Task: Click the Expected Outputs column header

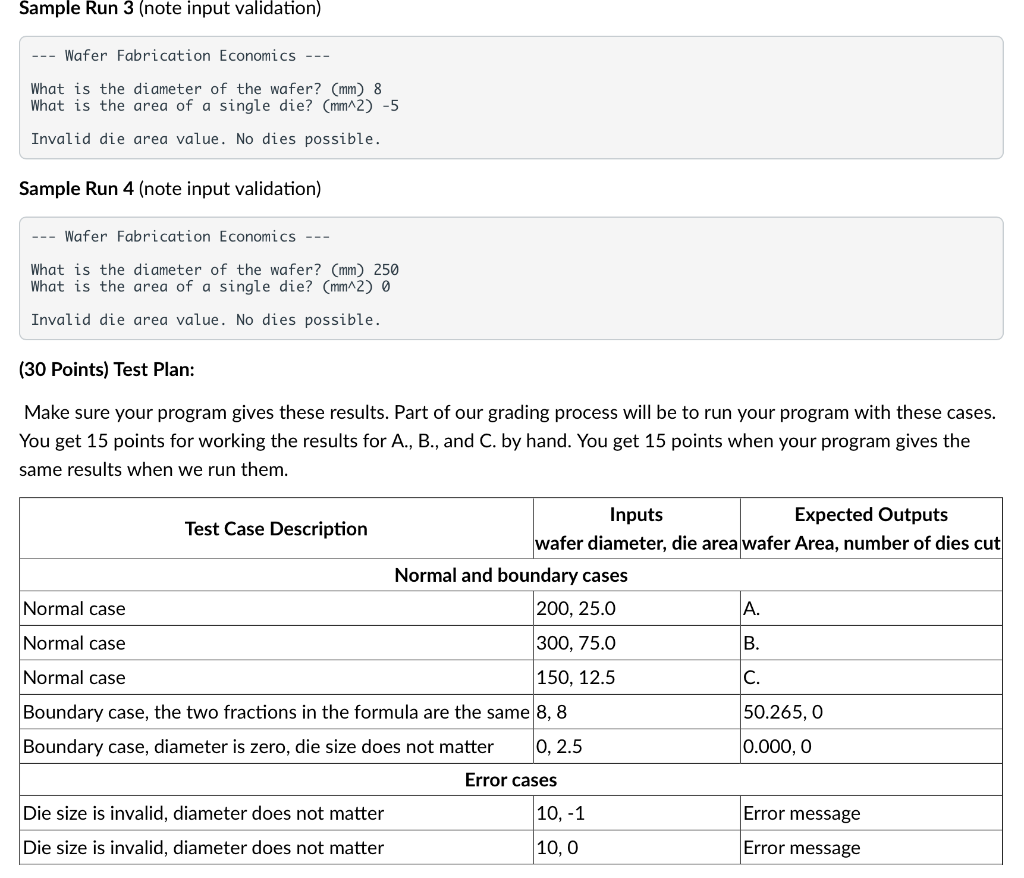Action: [870, 514]
